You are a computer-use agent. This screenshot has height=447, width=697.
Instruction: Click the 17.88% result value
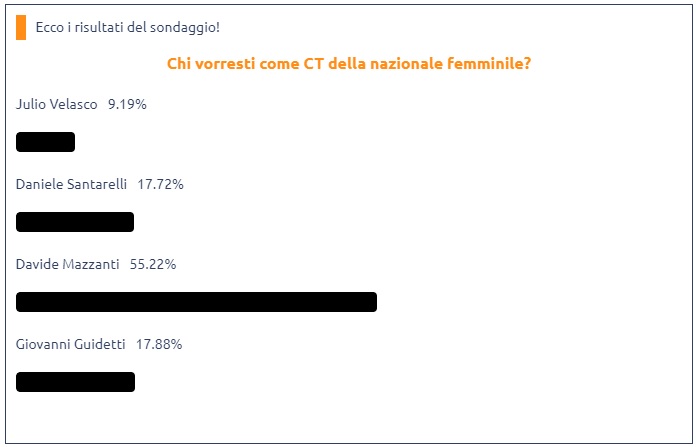click(x=159, y=344)
